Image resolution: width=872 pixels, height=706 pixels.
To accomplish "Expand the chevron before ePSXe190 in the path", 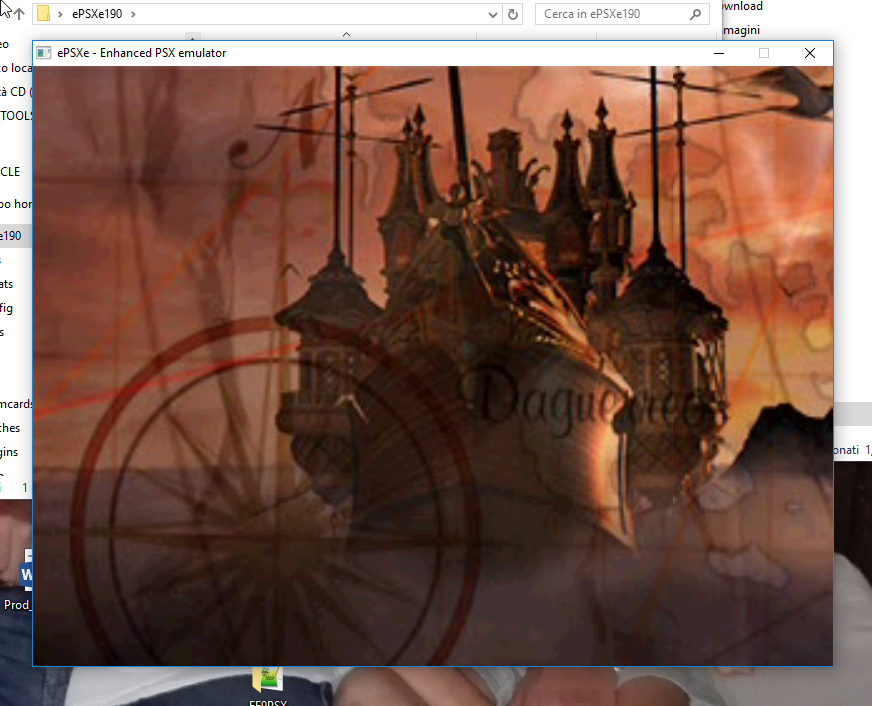I will pos(60,14).
